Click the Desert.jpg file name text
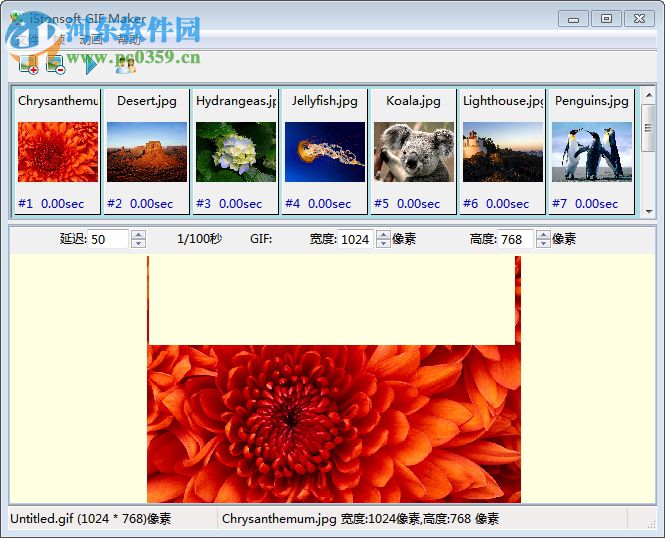The height and width of the screenshot is (538, 665). point(147,101)
